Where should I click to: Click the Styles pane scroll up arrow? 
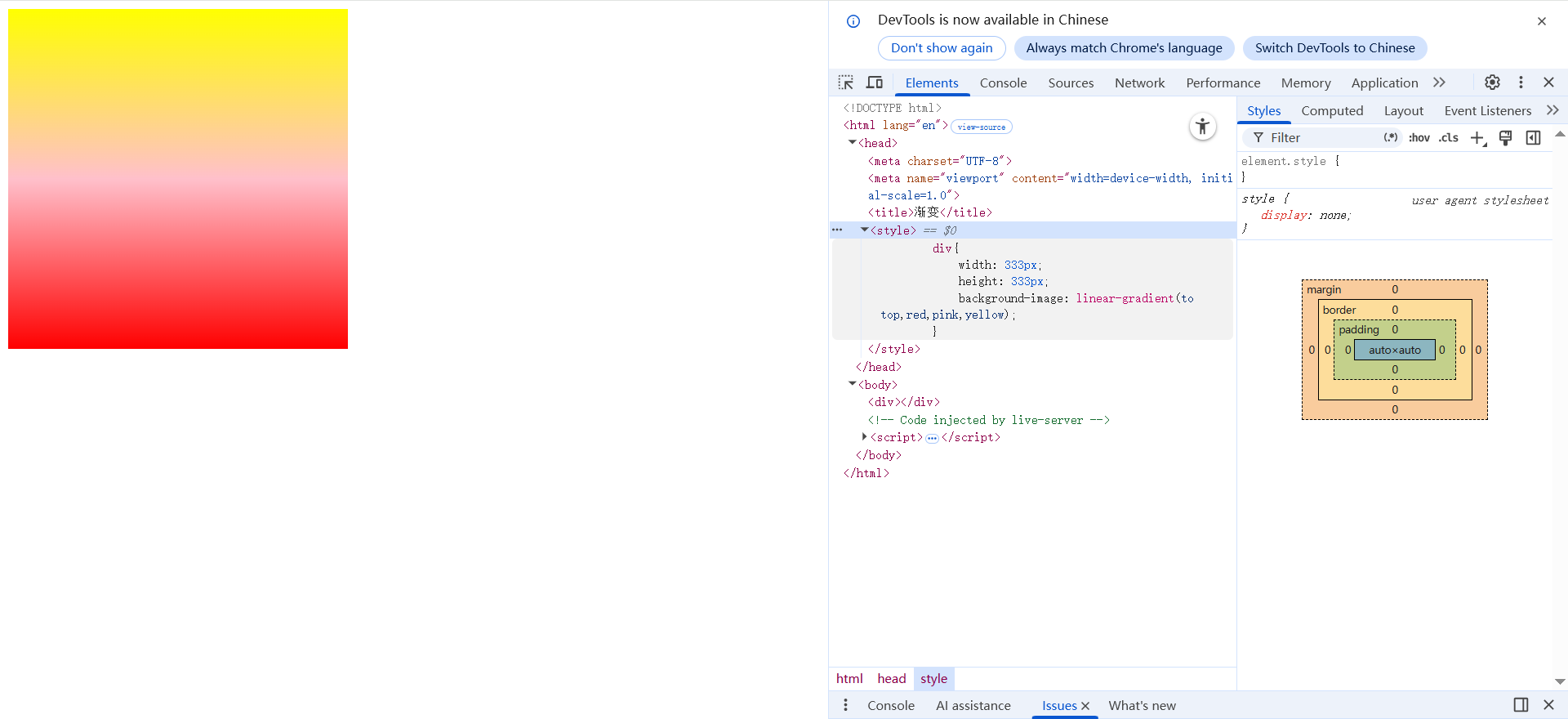[1560, 134]
